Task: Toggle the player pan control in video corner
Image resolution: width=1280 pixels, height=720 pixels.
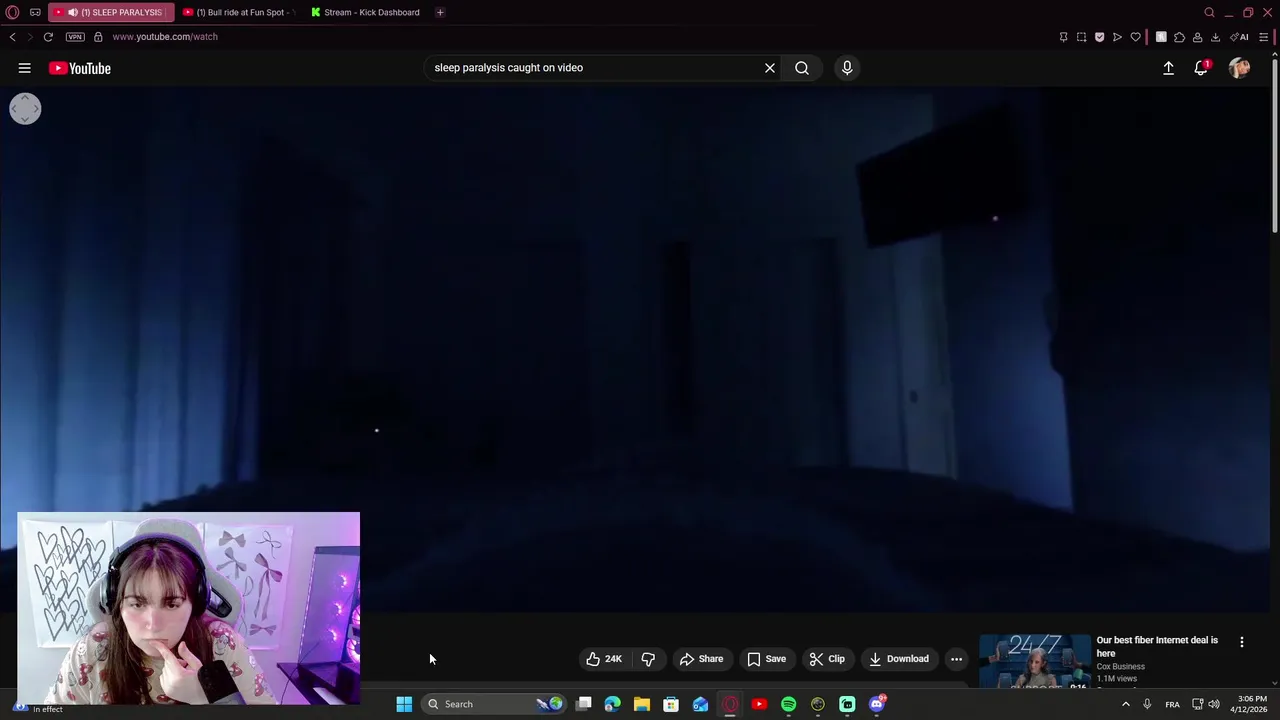Action: pos(25,109)
